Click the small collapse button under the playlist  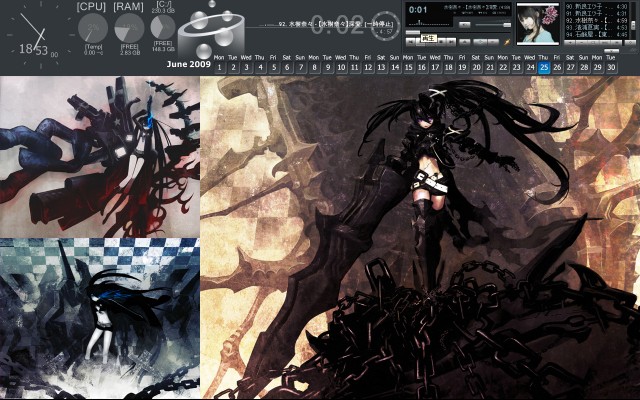611,51
